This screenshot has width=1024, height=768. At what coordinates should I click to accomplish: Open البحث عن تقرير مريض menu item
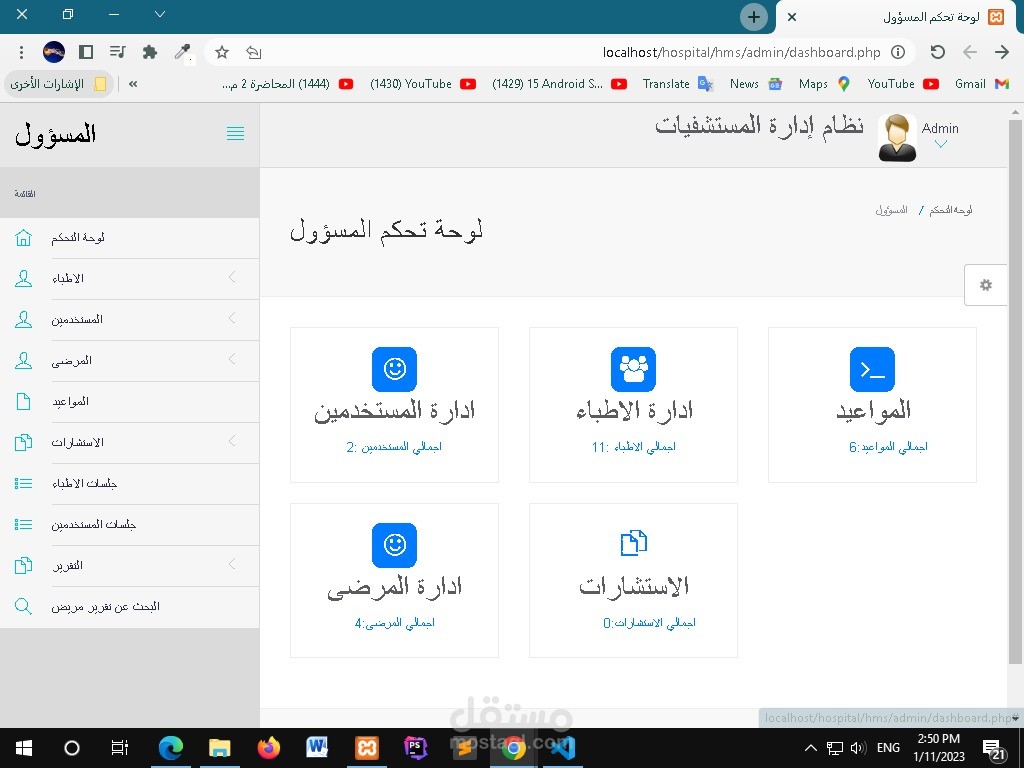tap(129, 607)
